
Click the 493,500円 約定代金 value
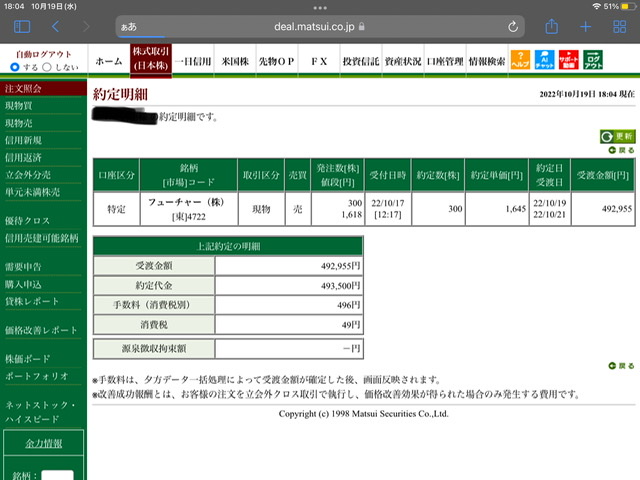(340, 286)
